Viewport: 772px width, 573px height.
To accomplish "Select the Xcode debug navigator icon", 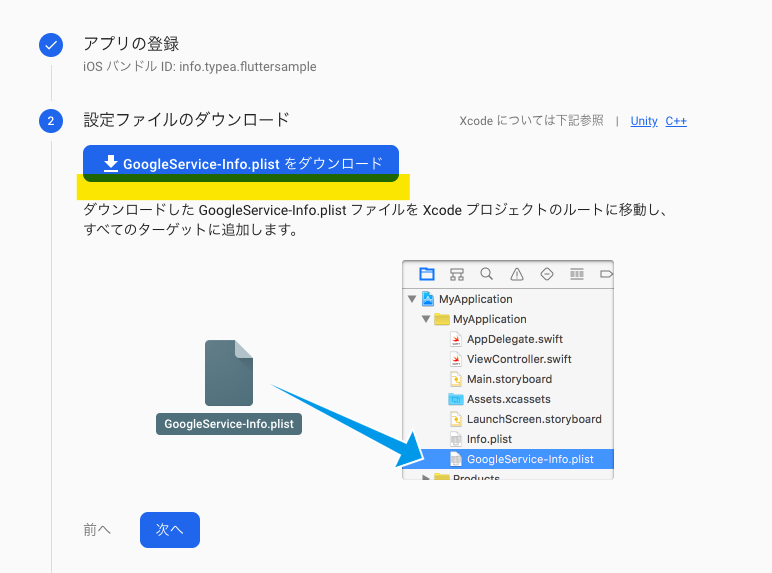I will click(x=577, y=274).
